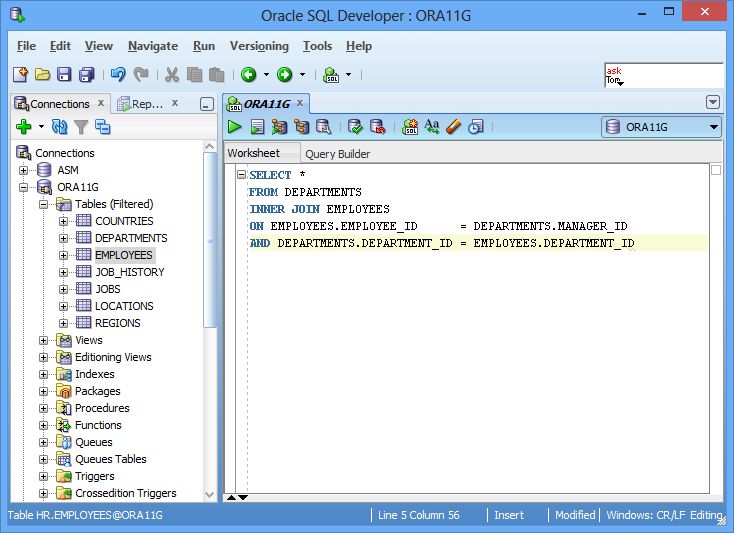Open the File menu
The image size is (734, 533).
(x=26, y=46)
